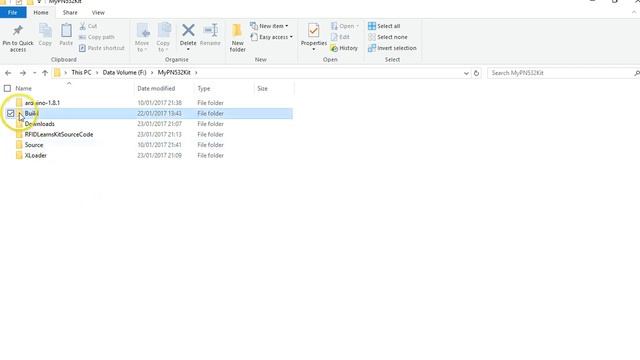Click the Paste ribbon icon

[66, 35]
